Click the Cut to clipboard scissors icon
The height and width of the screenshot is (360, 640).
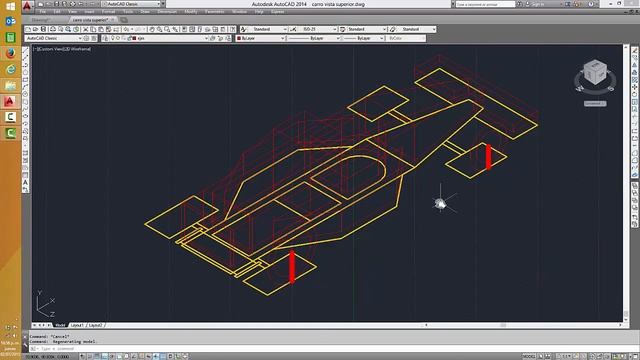pos(86,29)
